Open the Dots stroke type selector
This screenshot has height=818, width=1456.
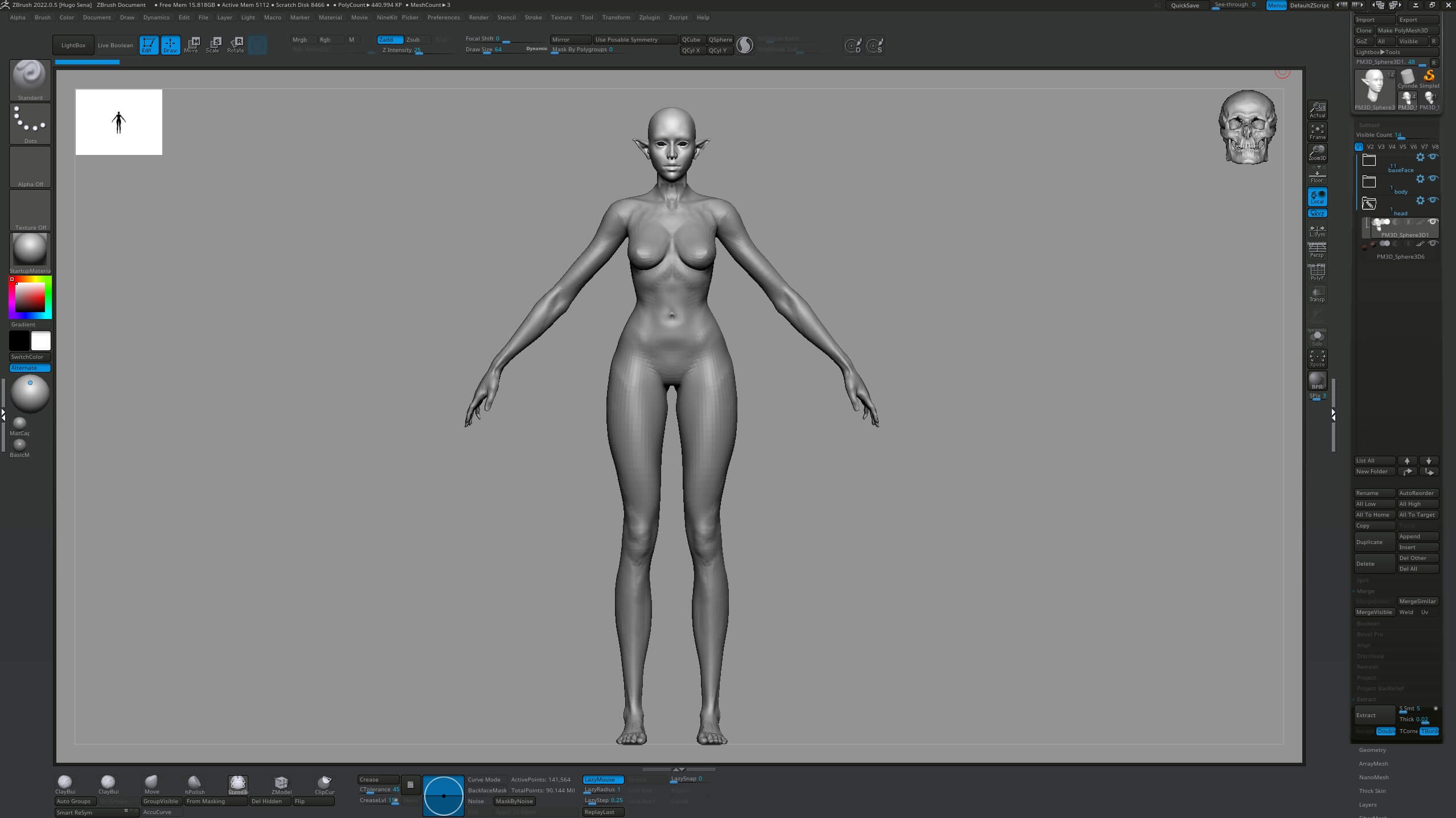click(x=30, y=124)
